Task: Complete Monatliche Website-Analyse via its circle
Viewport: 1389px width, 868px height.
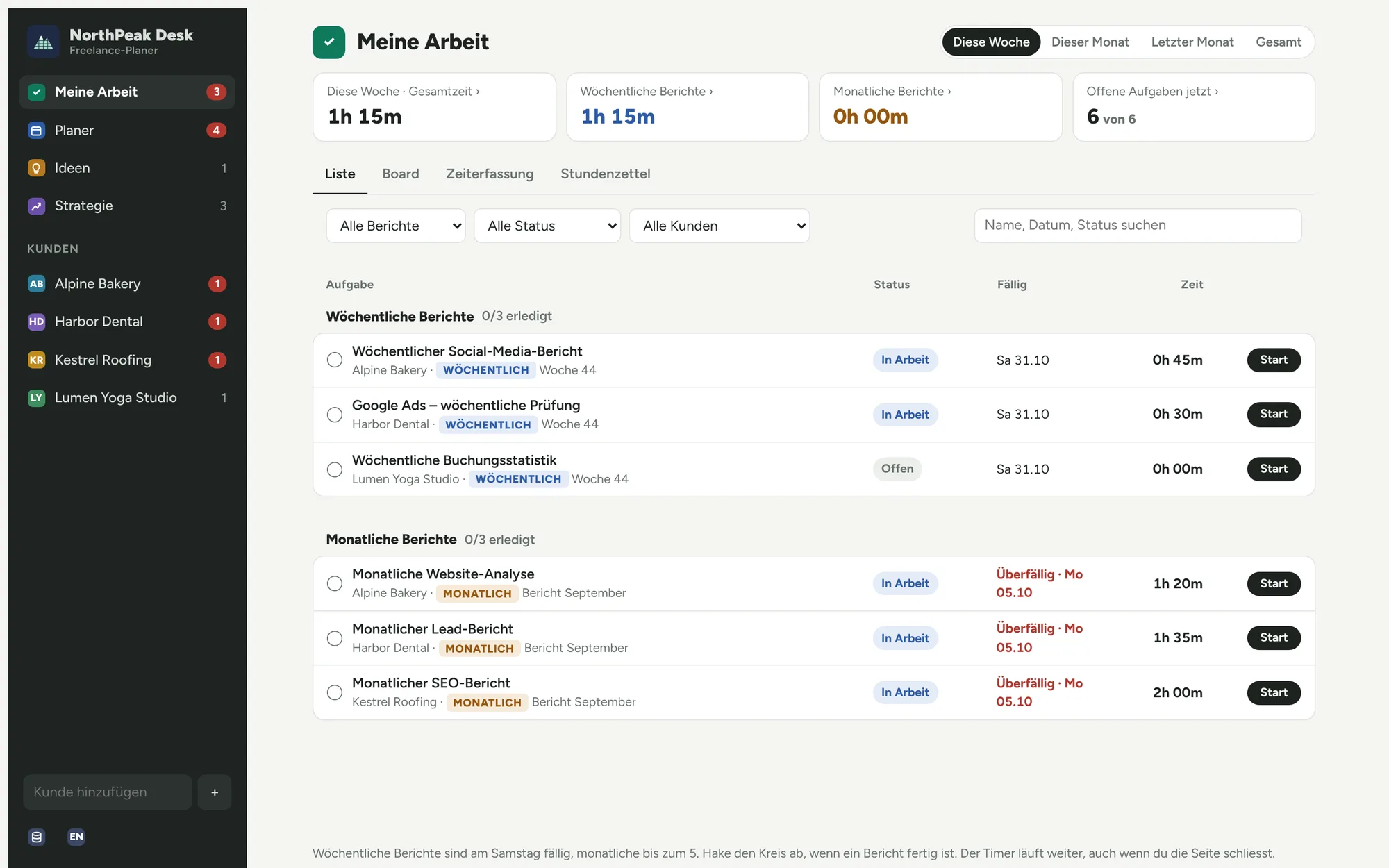Action: [335, 583]
